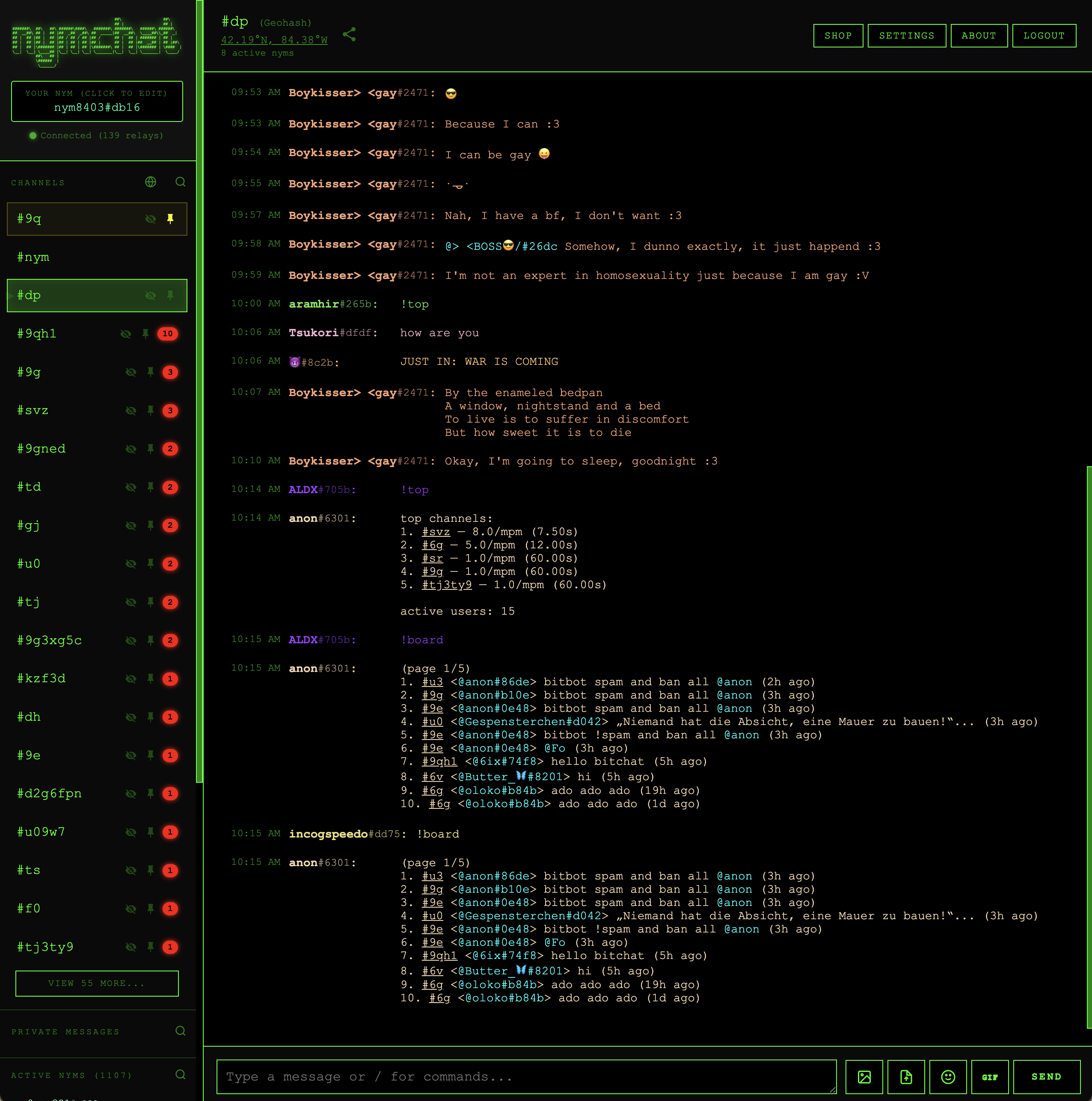Open the emoji picker
1092x1101 pixels.
(x=947, y=1077)
